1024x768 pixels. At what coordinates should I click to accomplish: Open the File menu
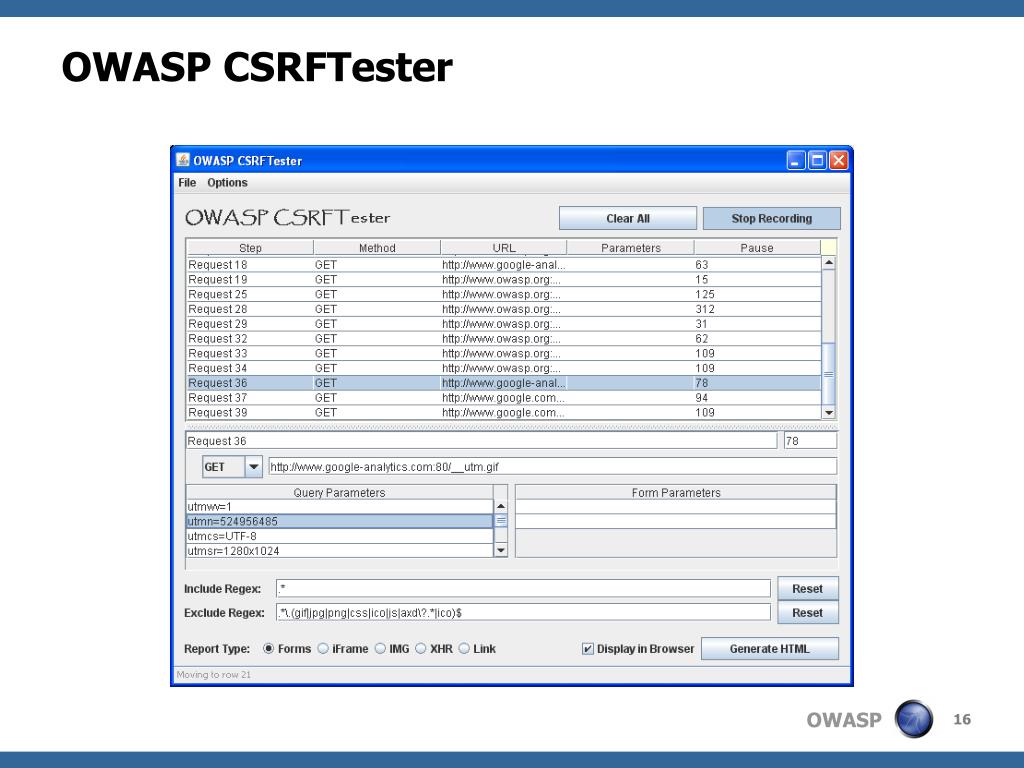[187, 183]
